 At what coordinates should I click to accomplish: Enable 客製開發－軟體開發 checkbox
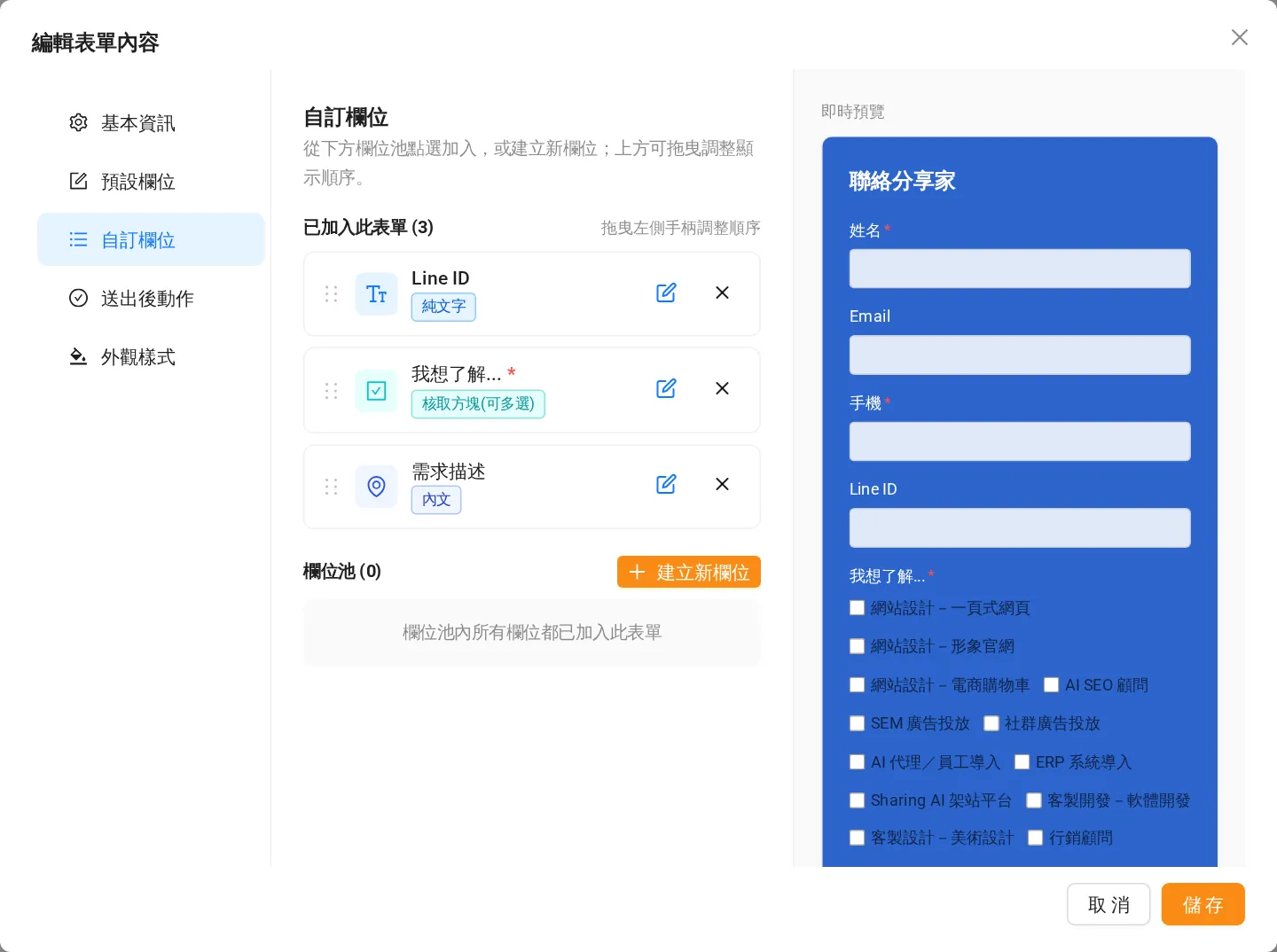[x=1034, y=800]
